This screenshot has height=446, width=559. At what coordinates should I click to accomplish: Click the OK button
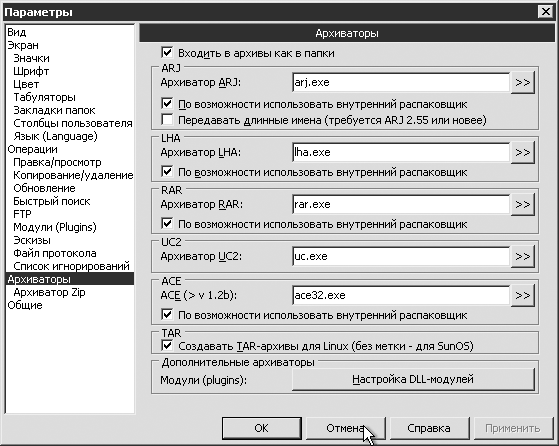pos(262,428)
